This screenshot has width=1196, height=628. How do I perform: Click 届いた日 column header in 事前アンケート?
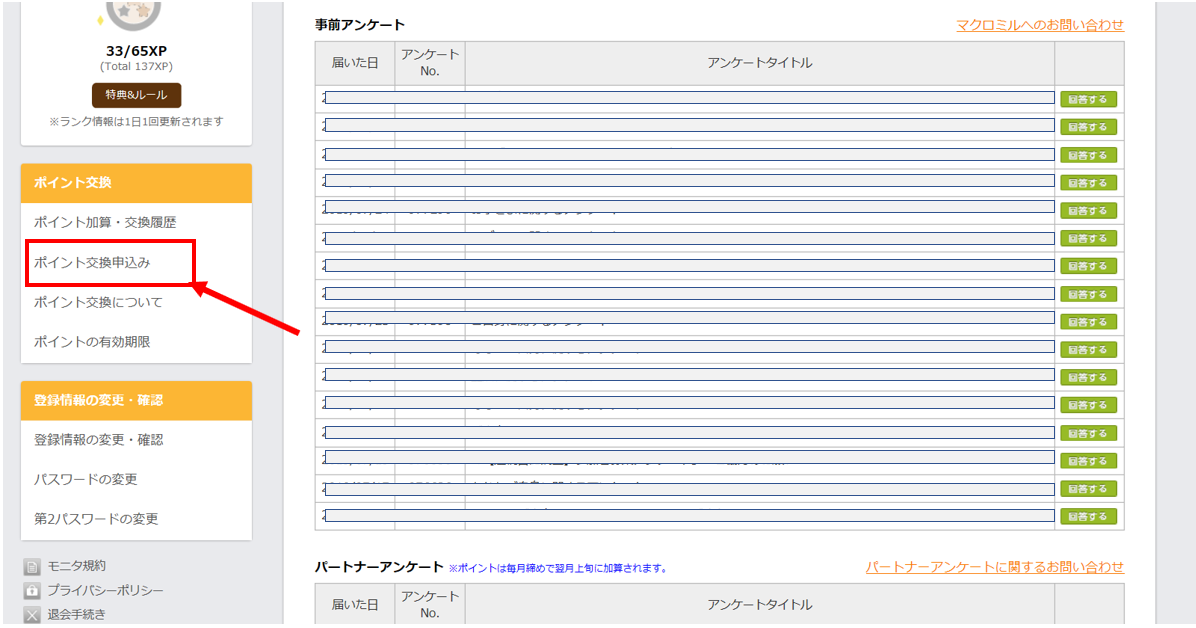[355, 63]
